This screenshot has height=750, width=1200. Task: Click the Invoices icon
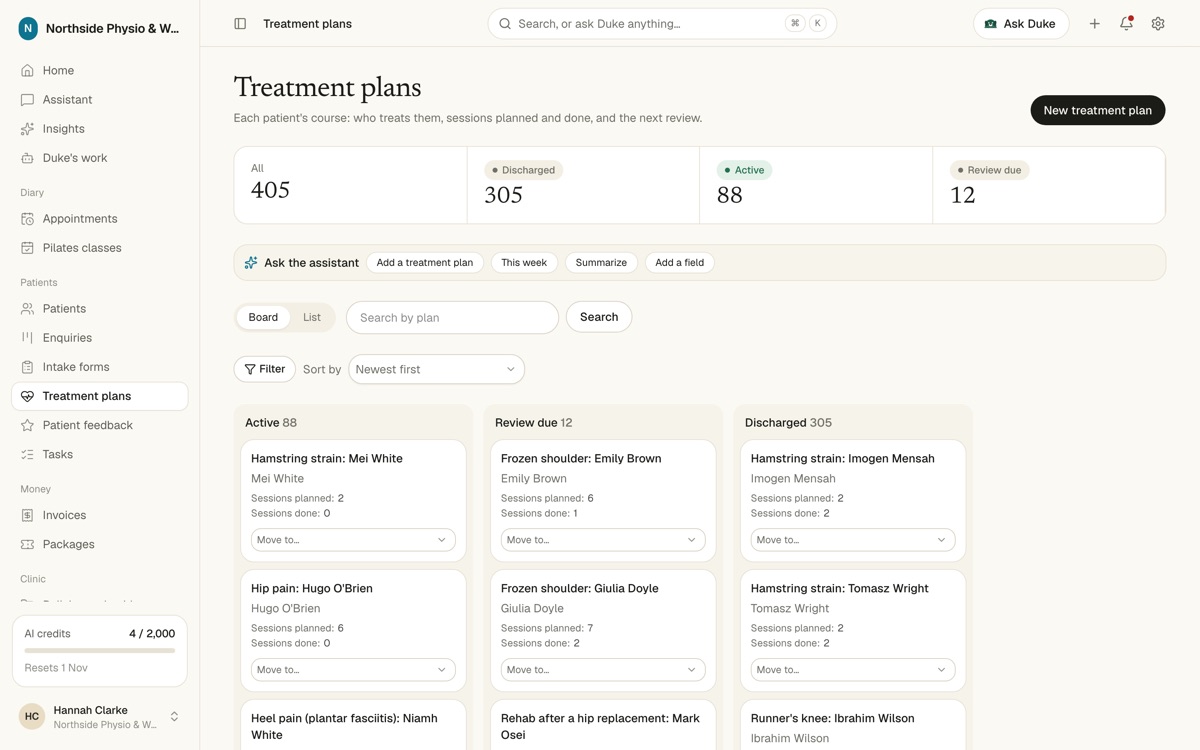click(27, 515)
